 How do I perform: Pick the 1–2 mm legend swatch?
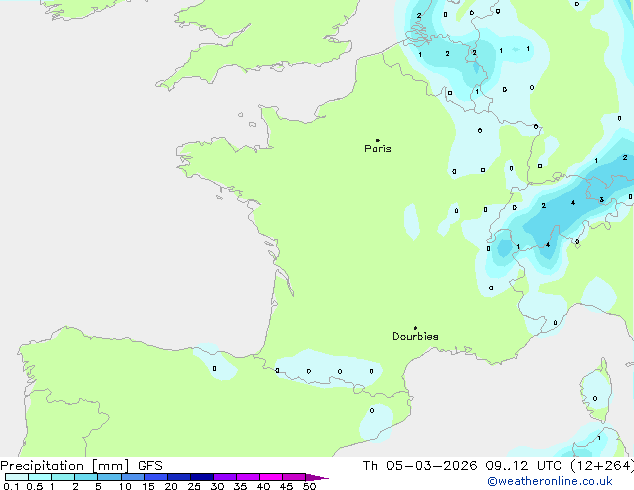point(63,477)
